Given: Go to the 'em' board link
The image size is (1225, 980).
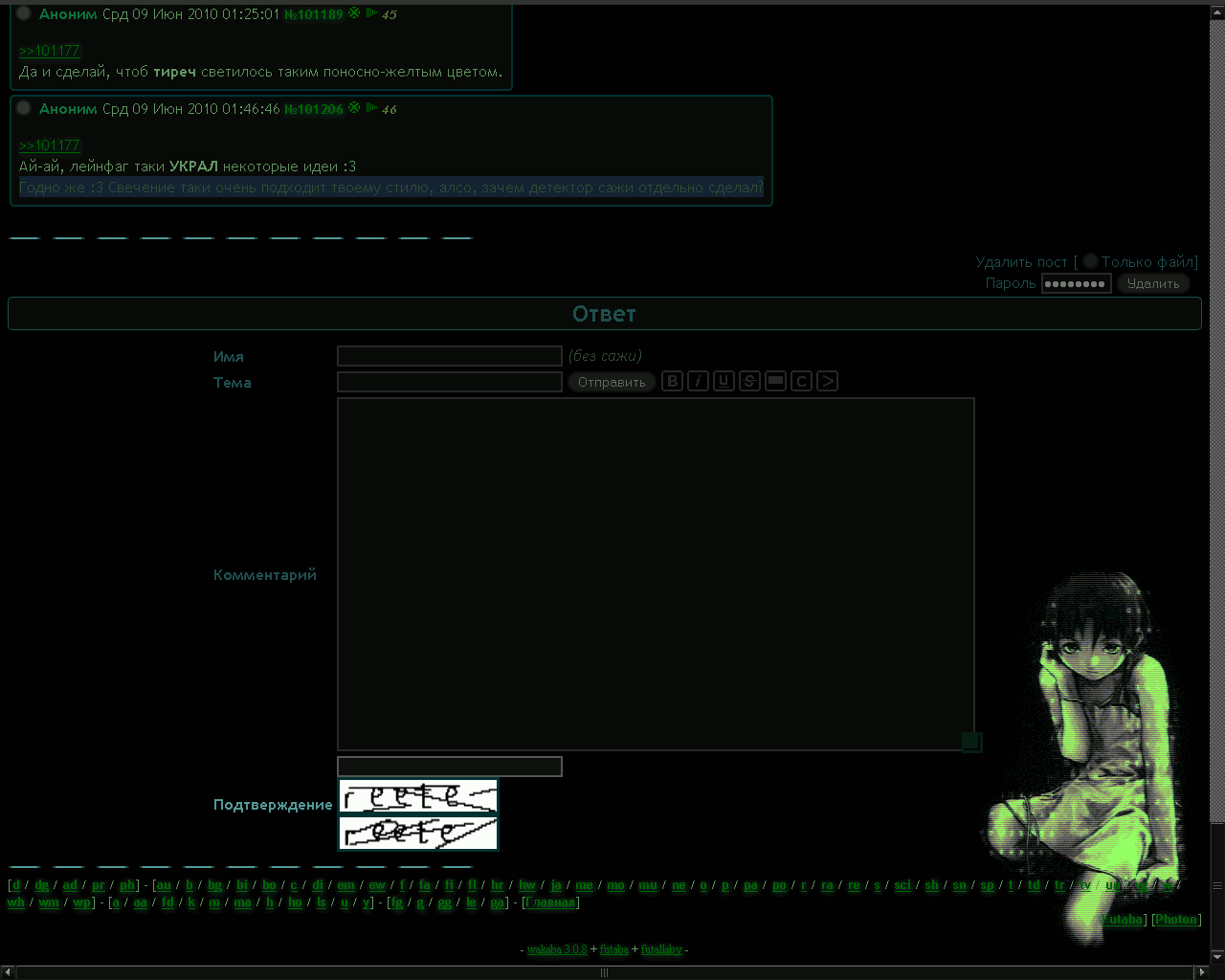Looking at the screenshot, I should [x=346, y=885].
